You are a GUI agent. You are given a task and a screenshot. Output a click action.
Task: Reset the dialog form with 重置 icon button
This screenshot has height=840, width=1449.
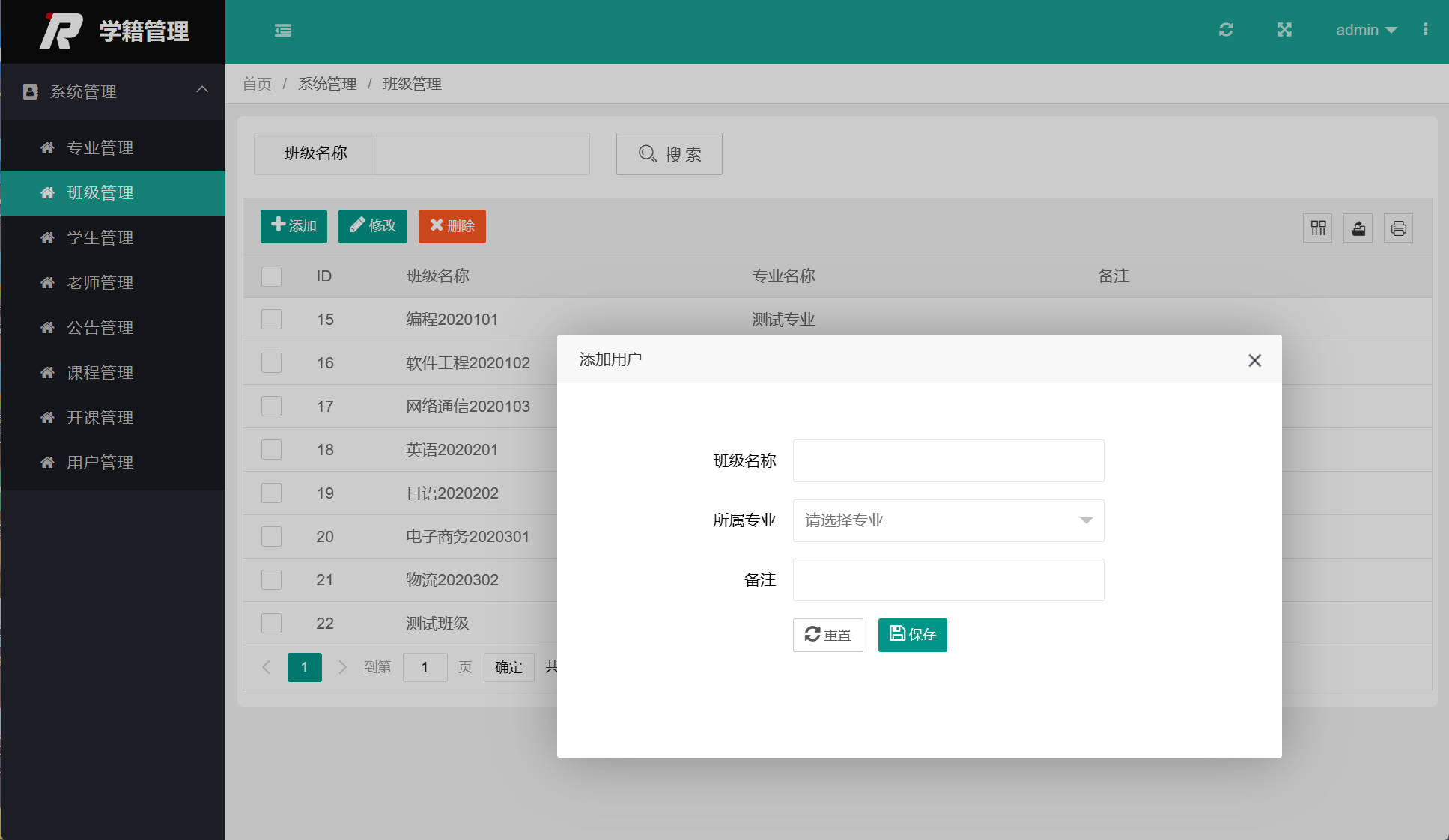[827, 635]
